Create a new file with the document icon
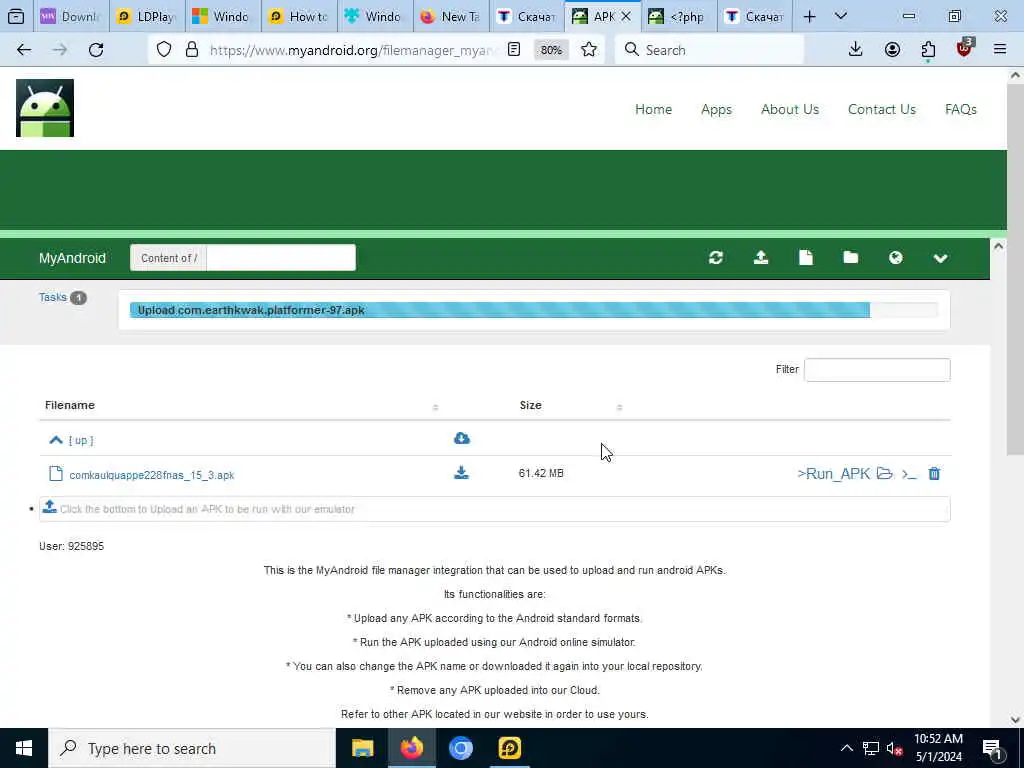The image size is (1024, 768). point(806,258)
